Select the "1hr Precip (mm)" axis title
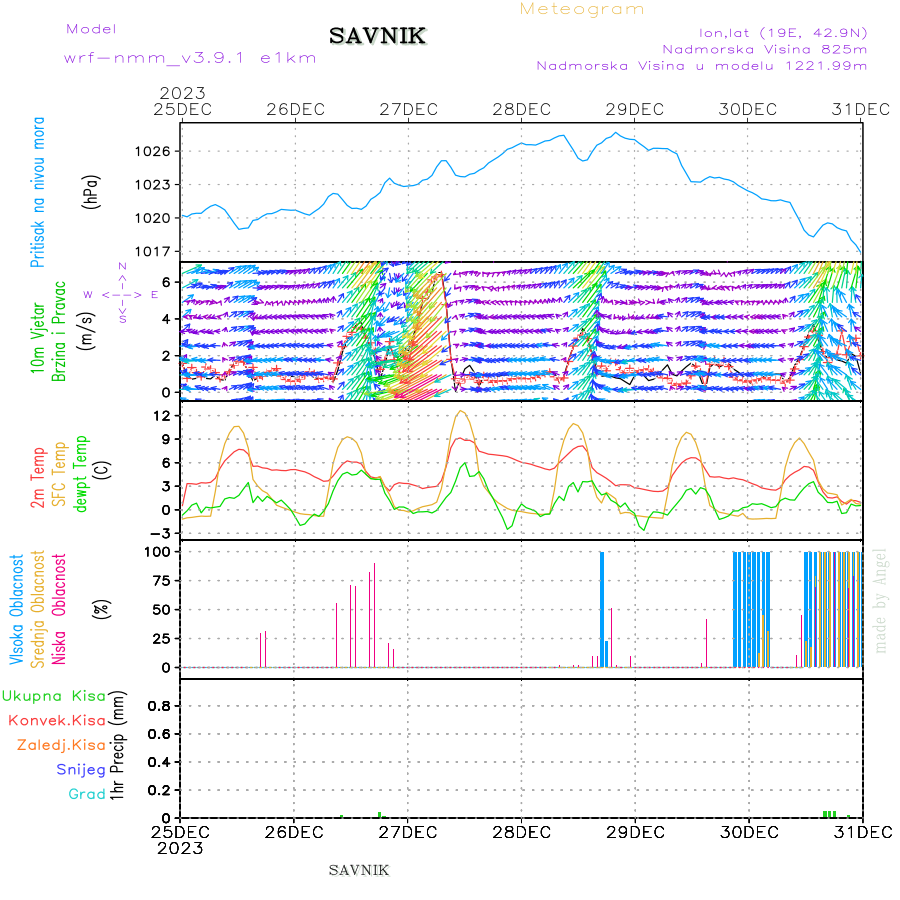 (117, 745)
